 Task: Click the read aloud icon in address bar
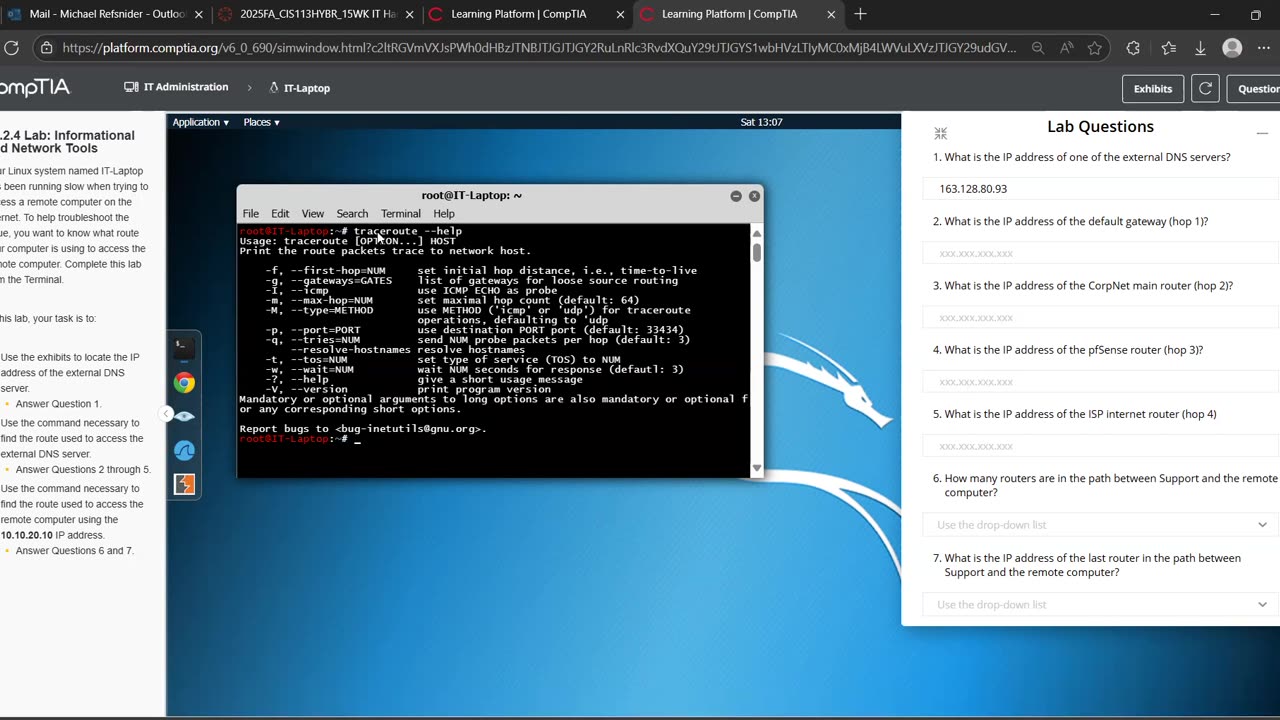[x=1066, y=47]
